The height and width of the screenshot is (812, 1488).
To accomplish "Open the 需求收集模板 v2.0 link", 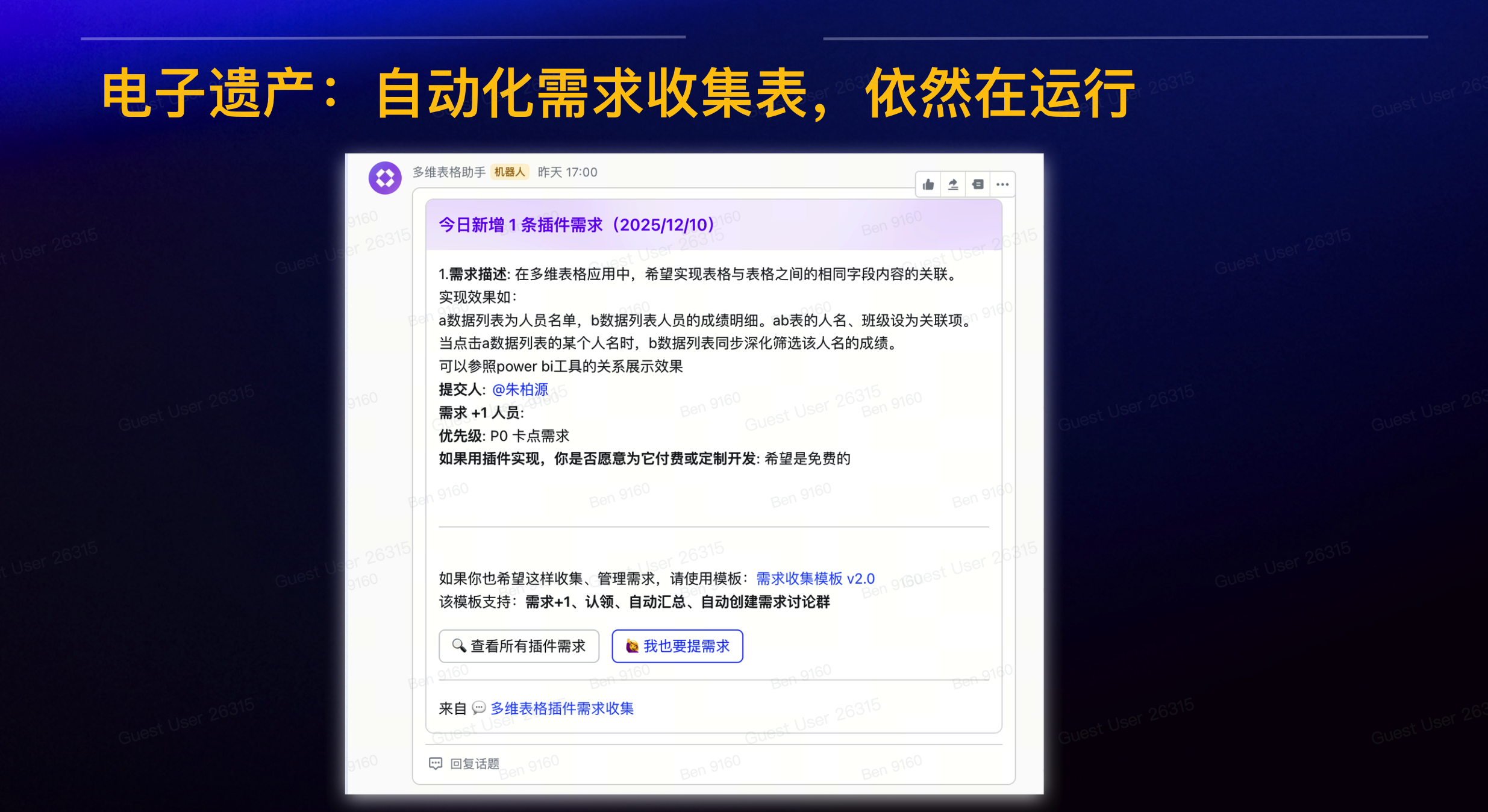I will point(815,579).
